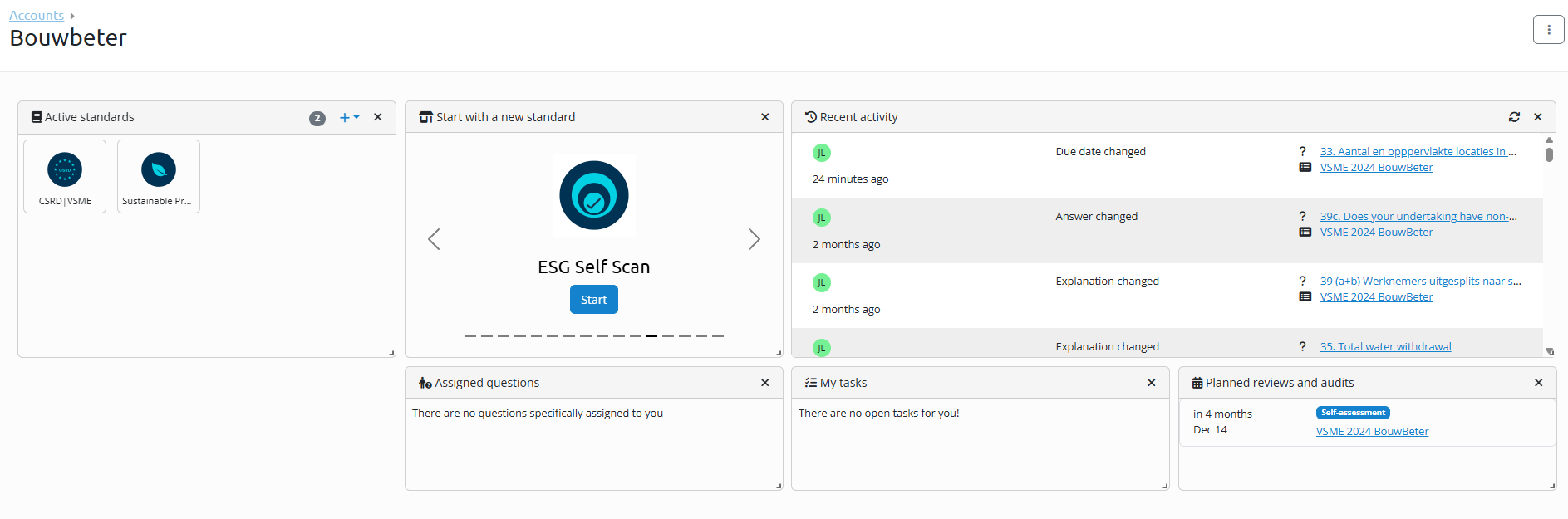The image size is (1568, 519).
Task: Click the JL avatar on the Answer changed row
Action: point(822,218)
